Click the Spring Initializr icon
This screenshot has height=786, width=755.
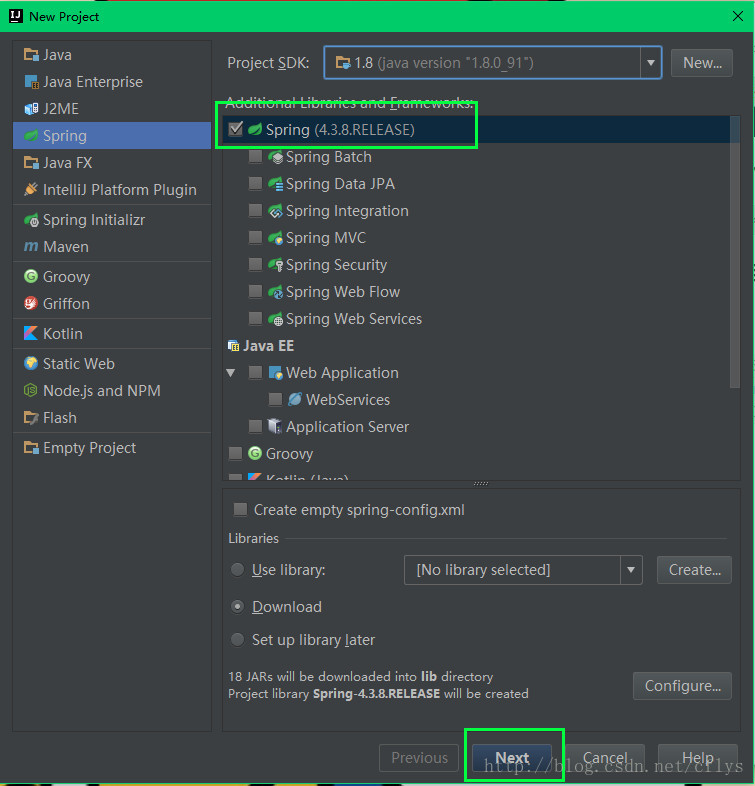coord(31,220)
